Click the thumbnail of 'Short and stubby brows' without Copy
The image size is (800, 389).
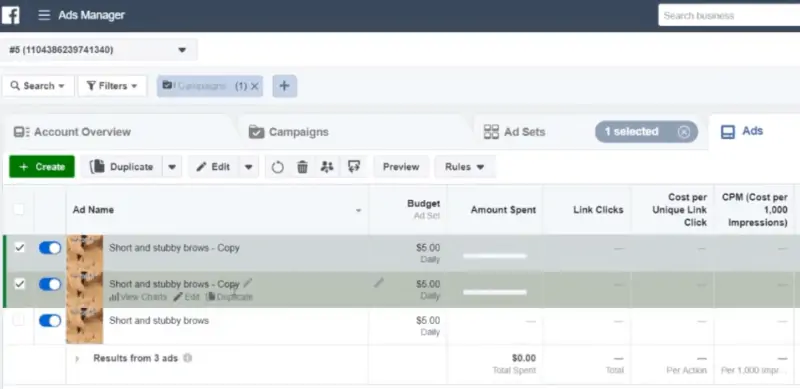[85, 326]
